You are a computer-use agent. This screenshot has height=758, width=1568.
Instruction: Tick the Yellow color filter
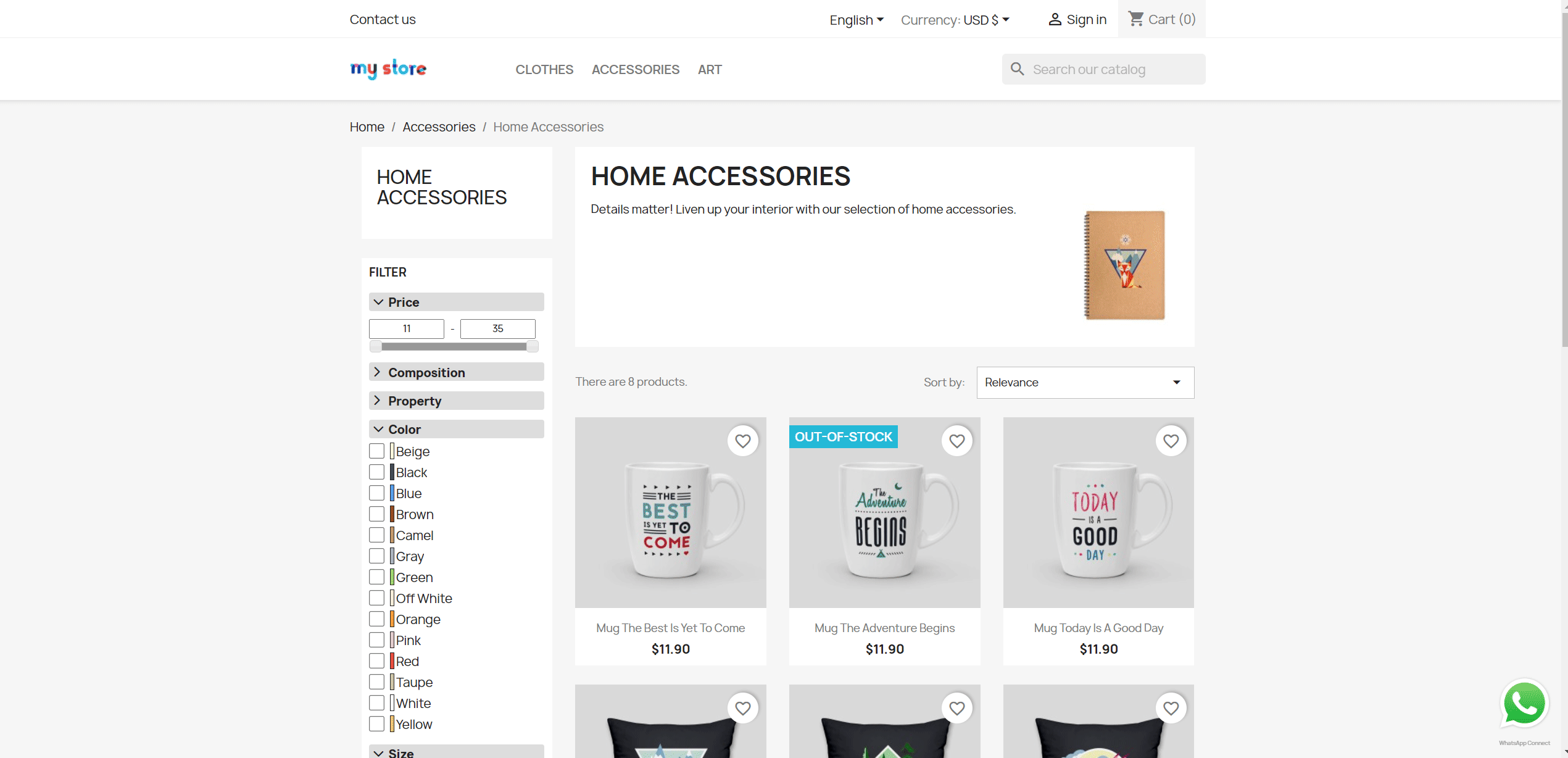click(x=376, y=724)
